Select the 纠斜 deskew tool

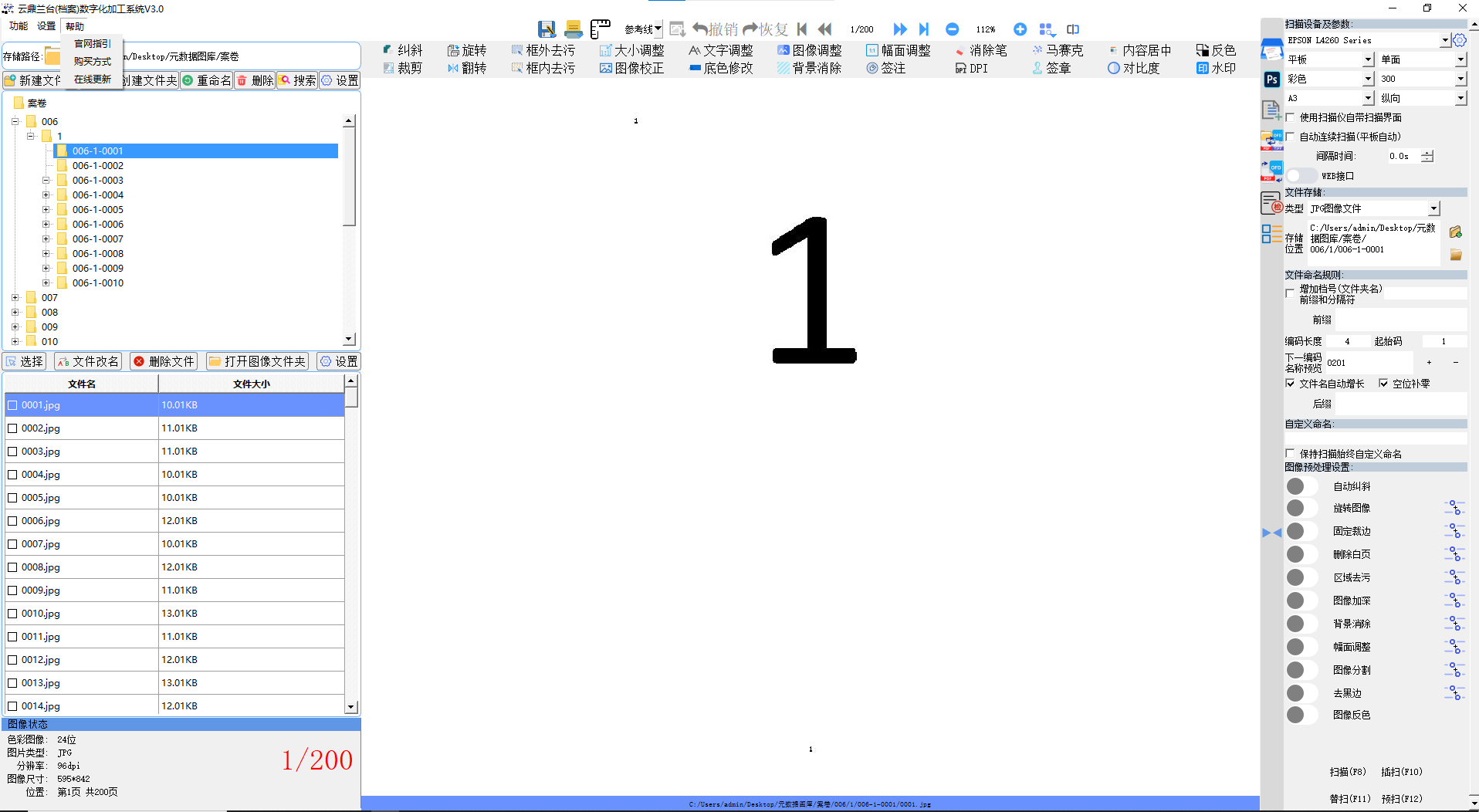pyautogui.click(x=403, y=50)
